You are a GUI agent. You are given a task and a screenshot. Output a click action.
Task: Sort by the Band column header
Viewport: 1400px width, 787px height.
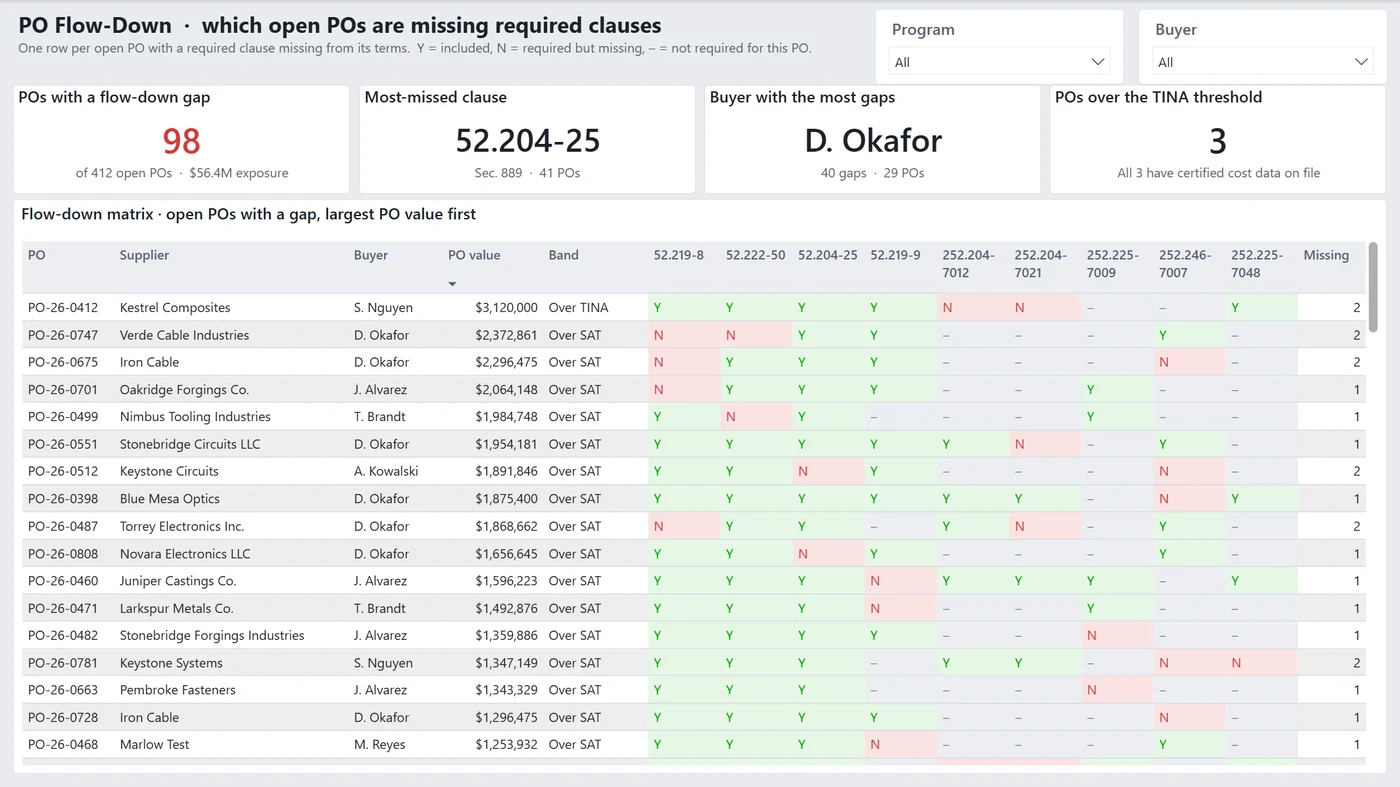tap(564, 255)
